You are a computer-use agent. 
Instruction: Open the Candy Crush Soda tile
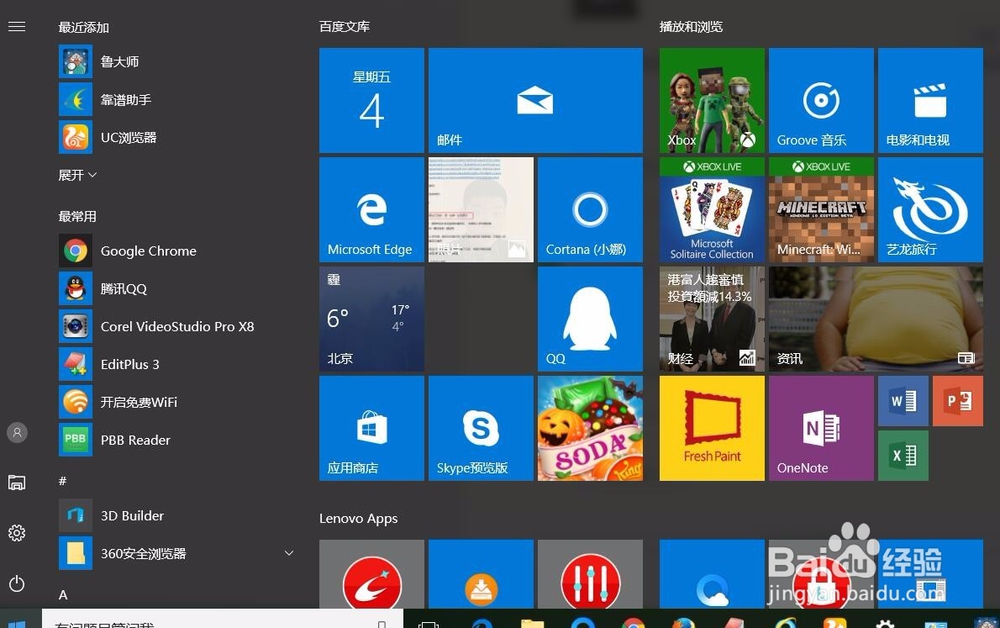(591, 428)
